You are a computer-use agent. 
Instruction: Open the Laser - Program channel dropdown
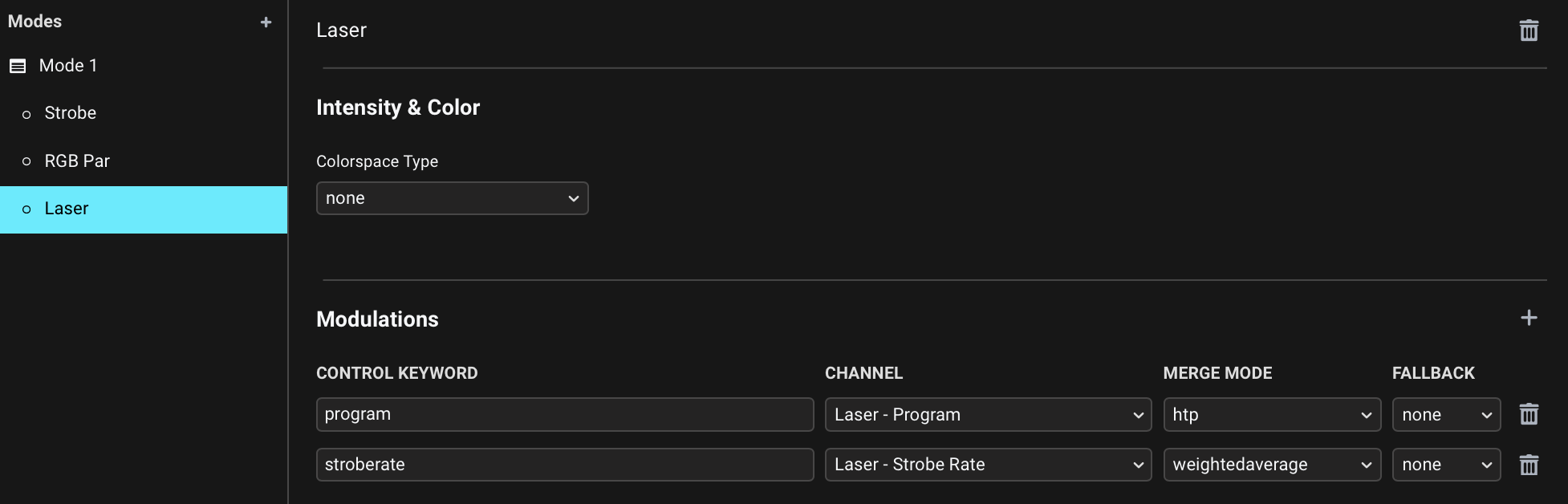point(988,415)
